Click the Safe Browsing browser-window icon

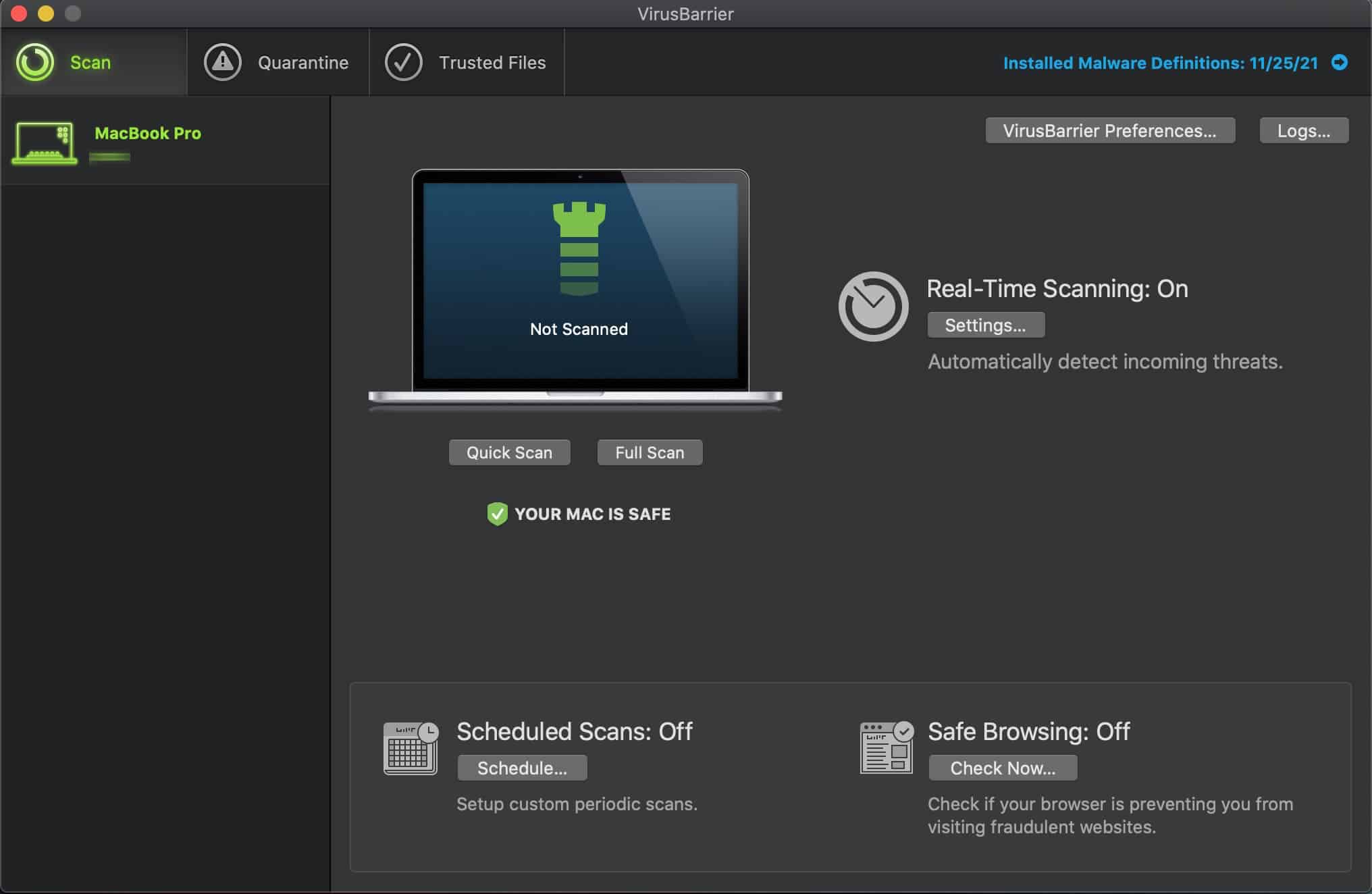click(x=887, y=748)
